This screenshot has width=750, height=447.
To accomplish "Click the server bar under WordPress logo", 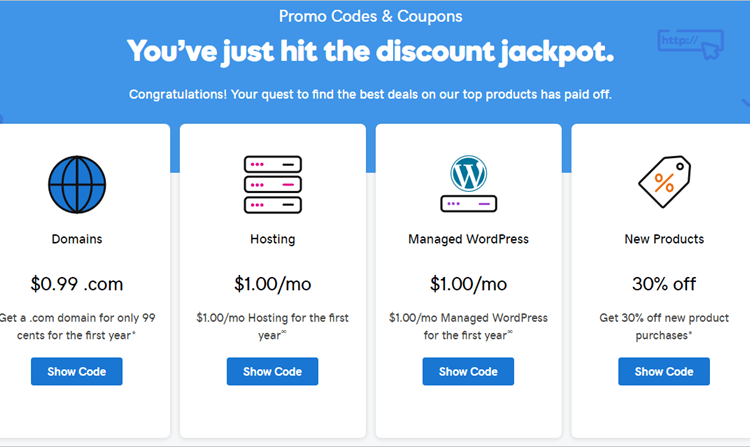I will click(468, 204).
